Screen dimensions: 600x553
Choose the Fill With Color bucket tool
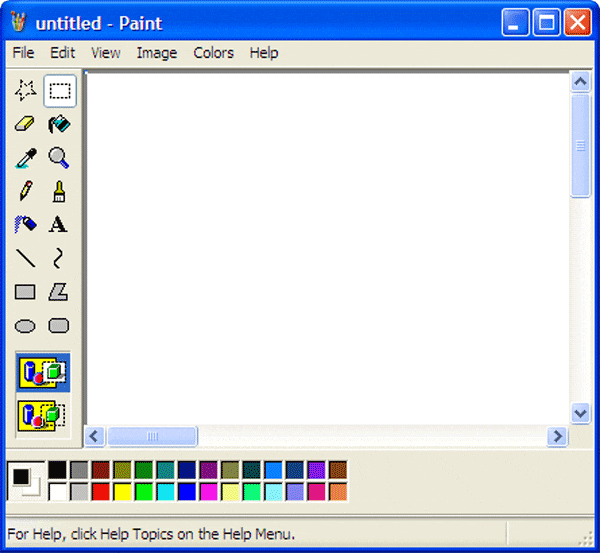tap(59, 125)
